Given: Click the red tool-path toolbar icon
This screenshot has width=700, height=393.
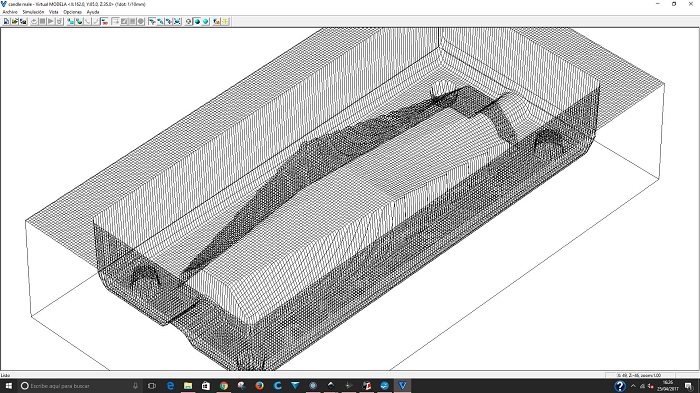Looking at the screenshot, I should pyautogui.click(x=104, y=21).
